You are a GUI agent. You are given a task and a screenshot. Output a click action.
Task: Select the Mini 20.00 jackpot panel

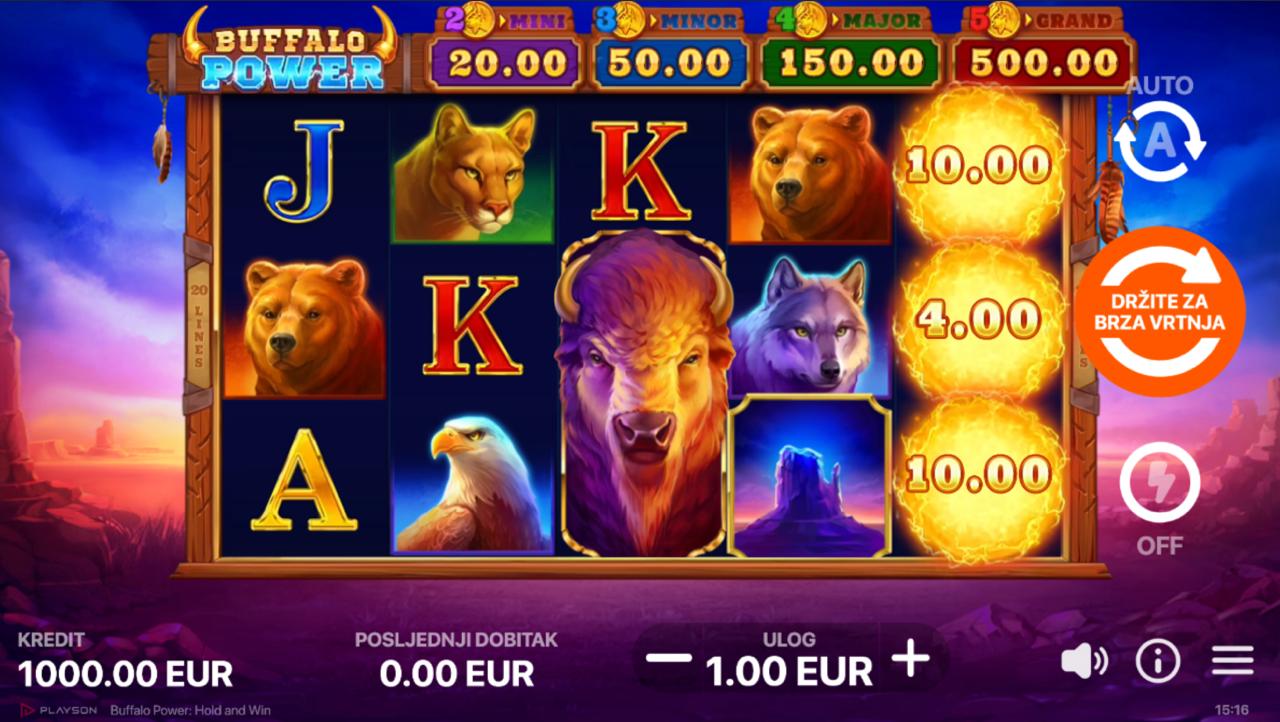tap(505, 49)
